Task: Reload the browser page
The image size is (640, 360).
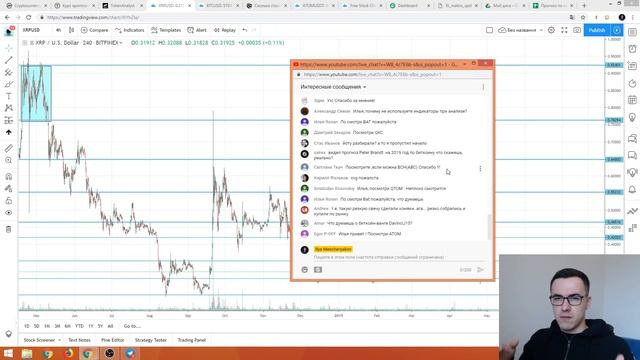Action: pyautogui.click(x=29, y=18)
